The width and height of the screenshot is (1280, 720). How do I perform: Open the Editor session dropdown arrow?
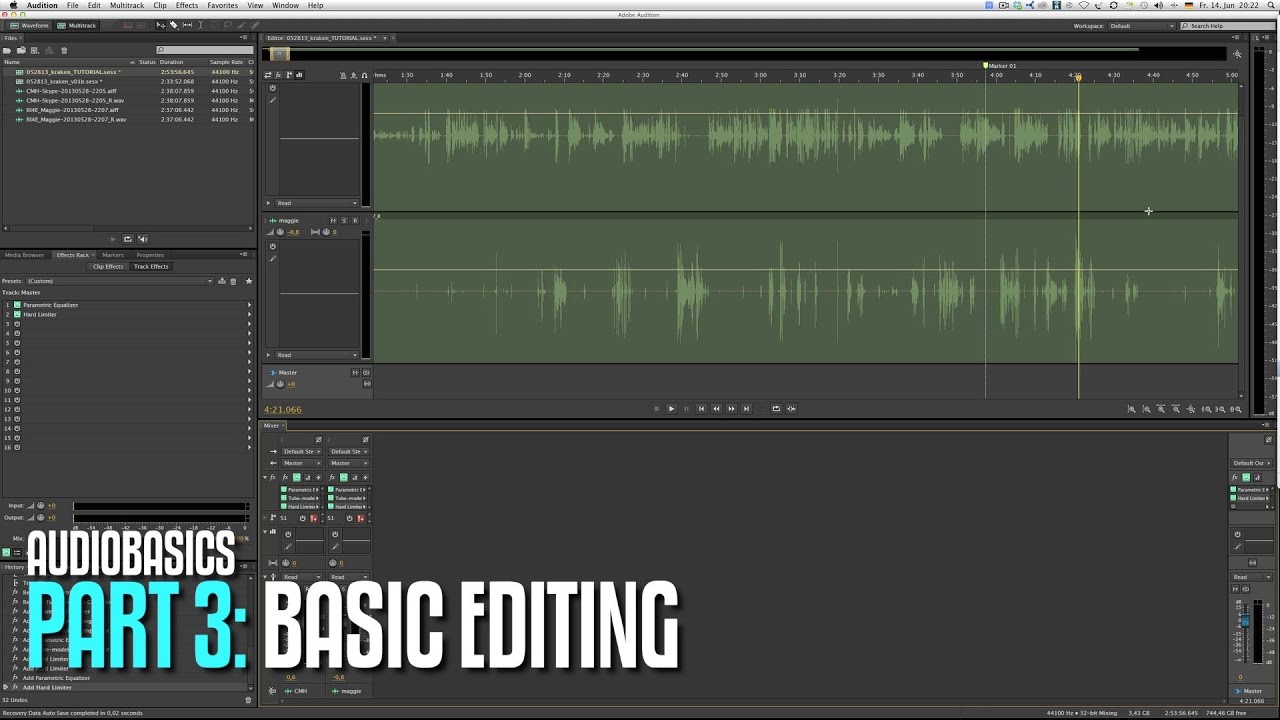coord(384,38)
